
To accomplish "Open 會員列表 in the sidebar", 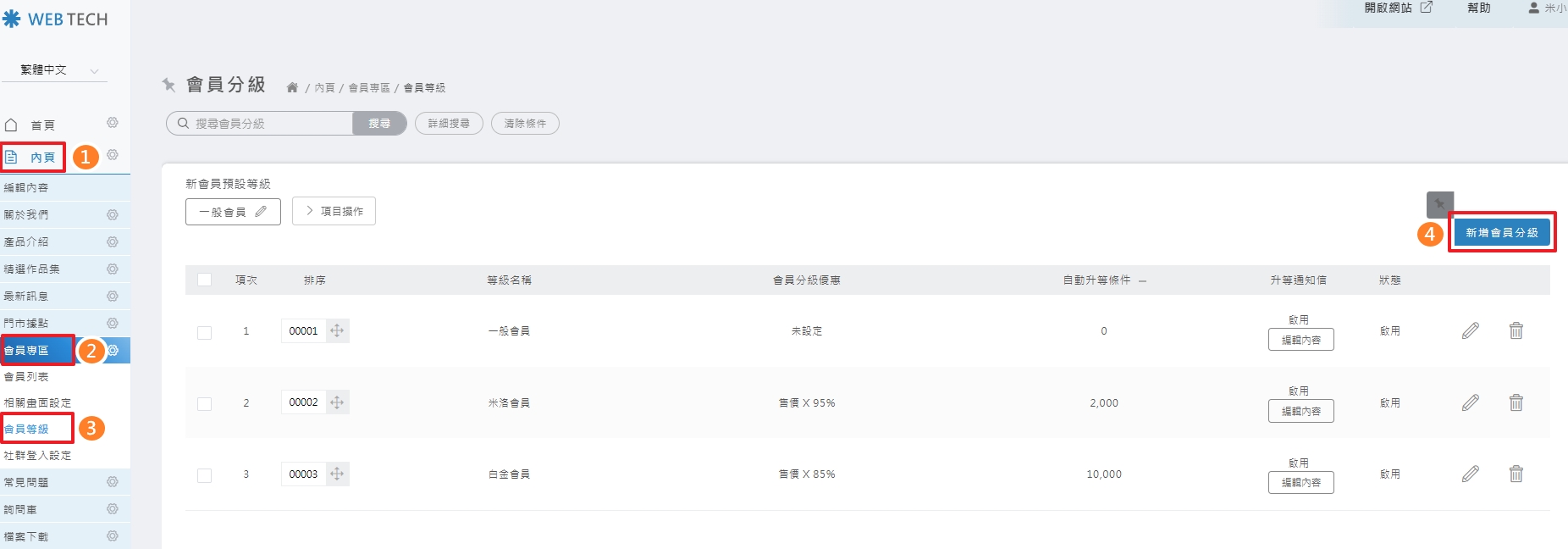I will click(x=26, y=376).
